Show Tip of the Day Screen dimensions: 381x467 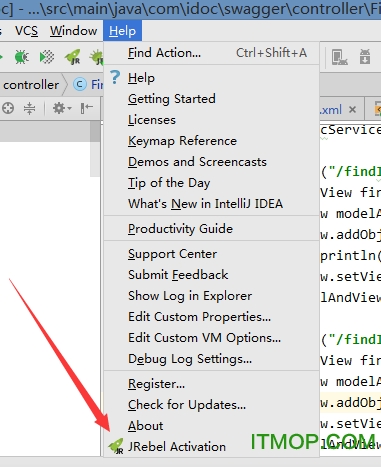[211, 183]
